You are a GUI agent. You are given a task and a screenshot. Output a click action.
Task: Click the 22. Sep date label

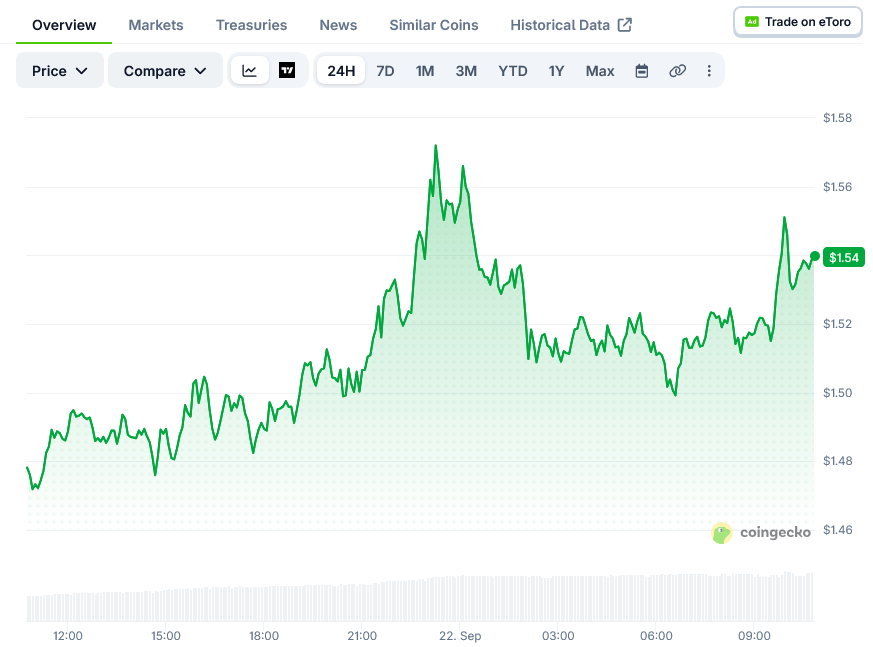coord(460,636)
